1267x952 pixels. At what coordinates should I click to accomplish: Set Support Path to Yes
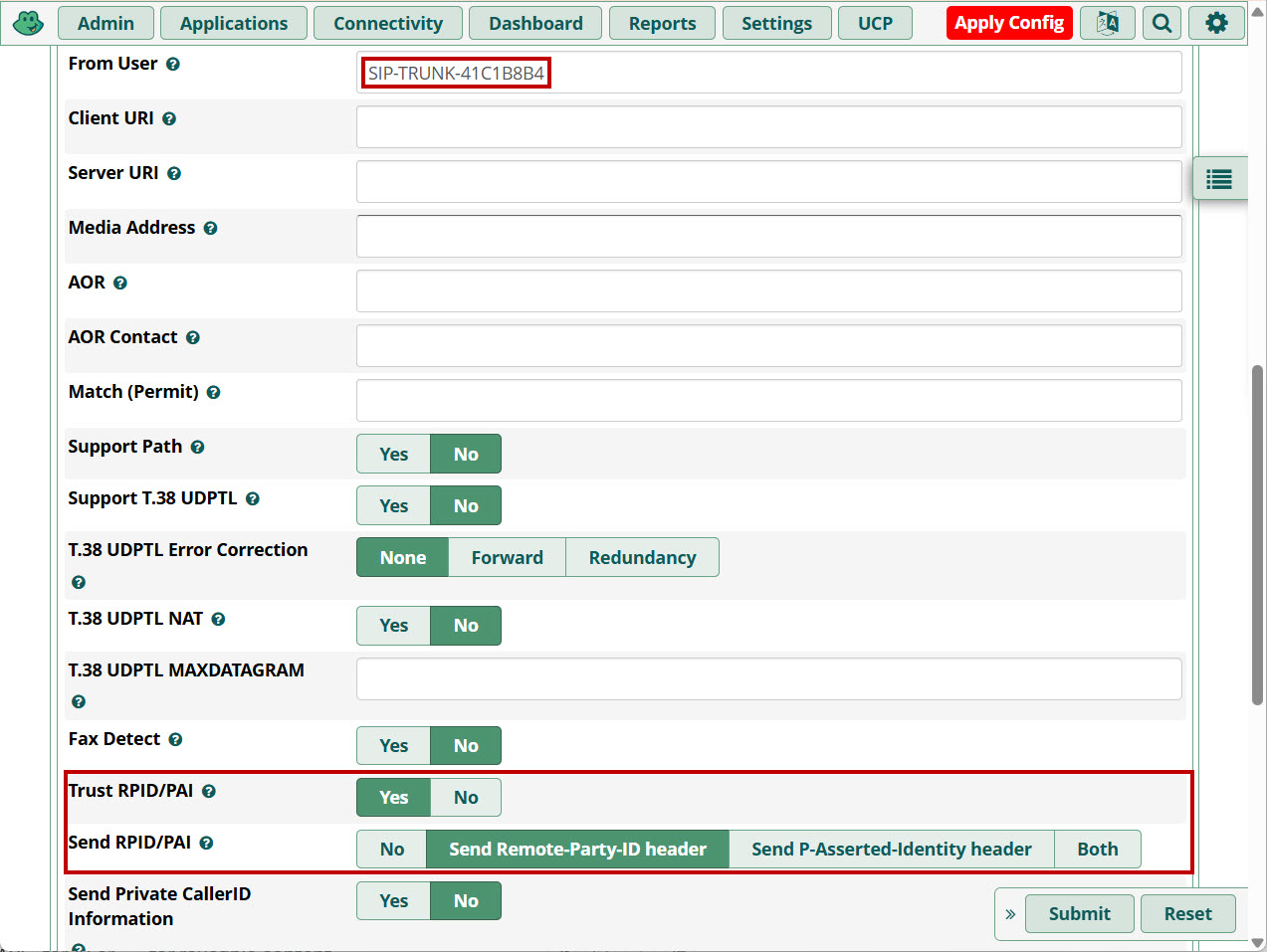[394, 455]
